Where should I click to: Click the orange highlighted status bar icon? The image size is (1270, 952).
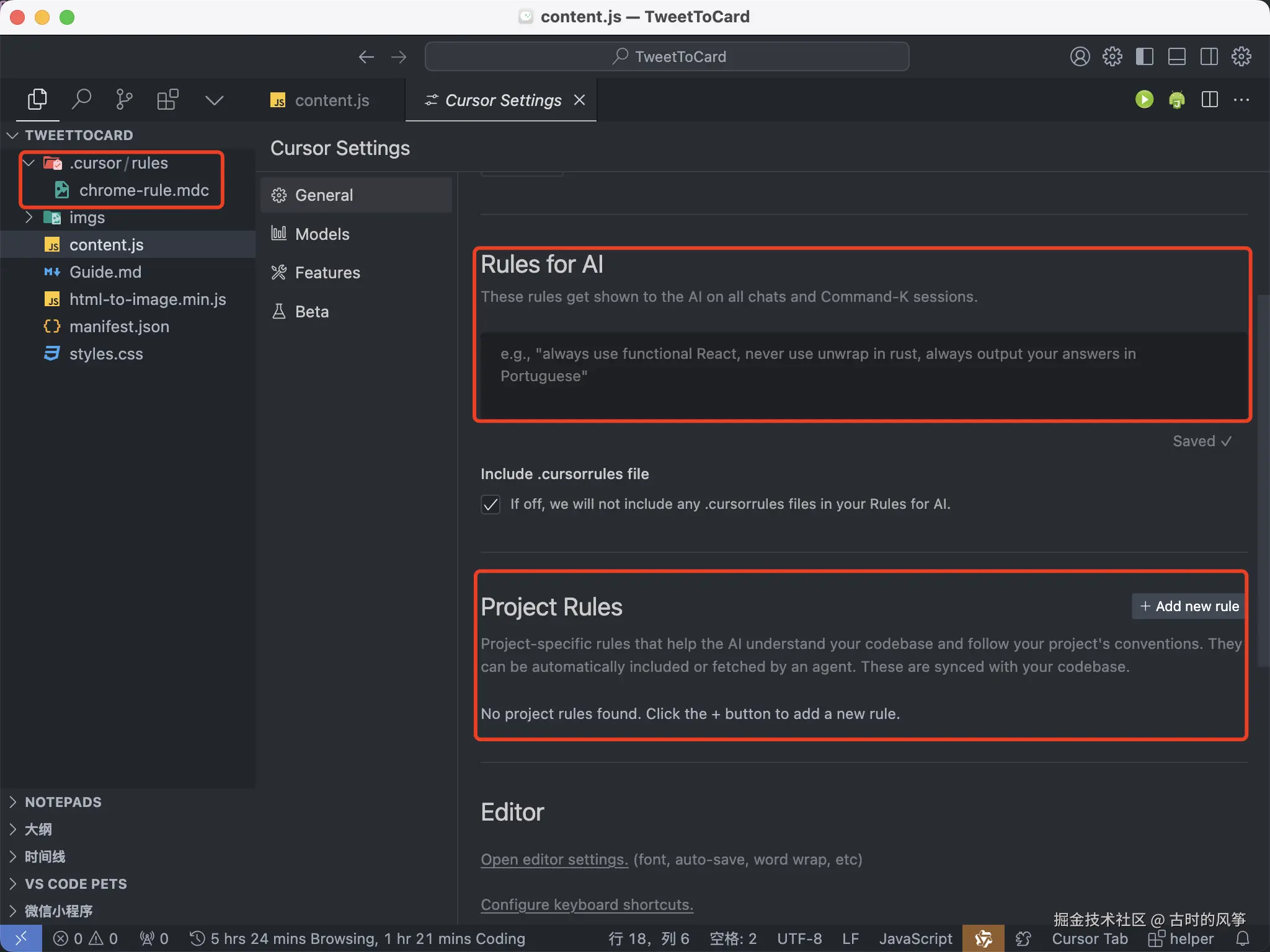(x=984, y=939)
